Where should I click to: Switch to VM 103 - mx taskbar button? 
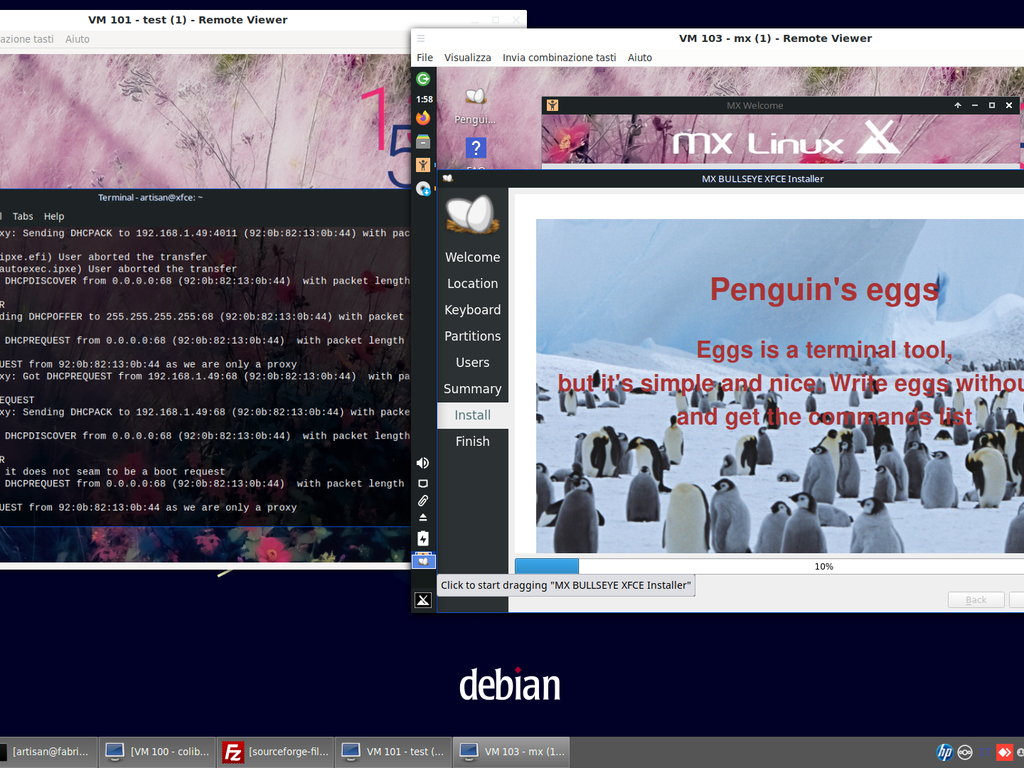click(x=511, y=752)
